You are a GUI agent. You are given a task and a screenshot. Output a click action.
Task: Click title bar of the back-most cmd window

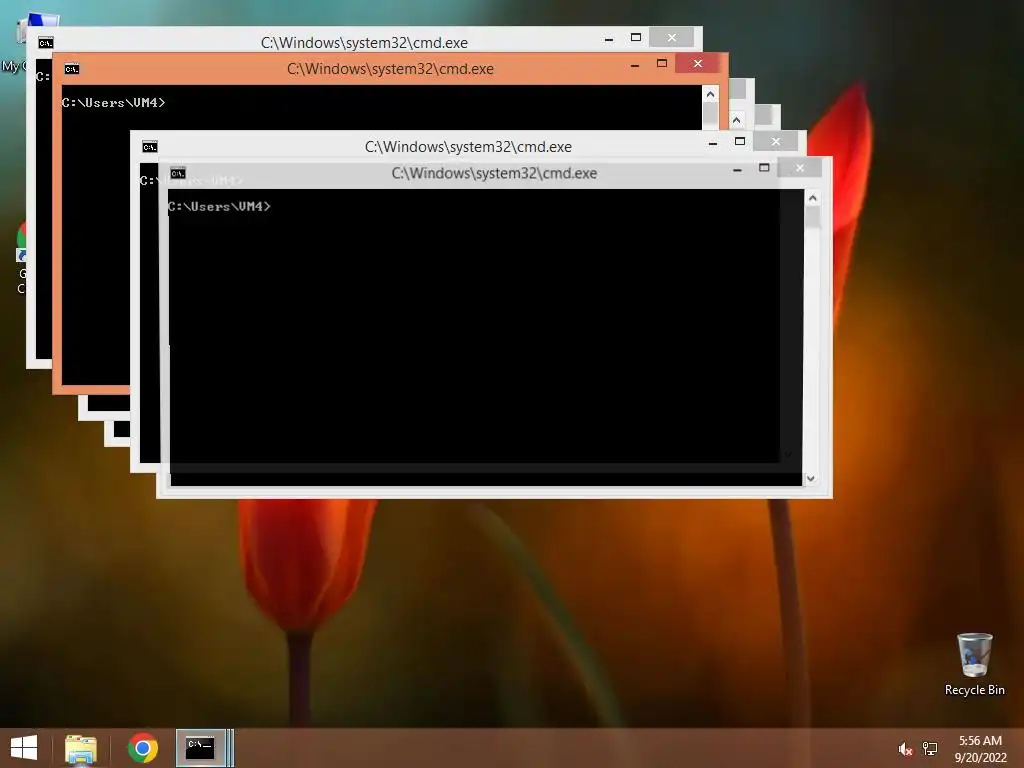(364, 42)
